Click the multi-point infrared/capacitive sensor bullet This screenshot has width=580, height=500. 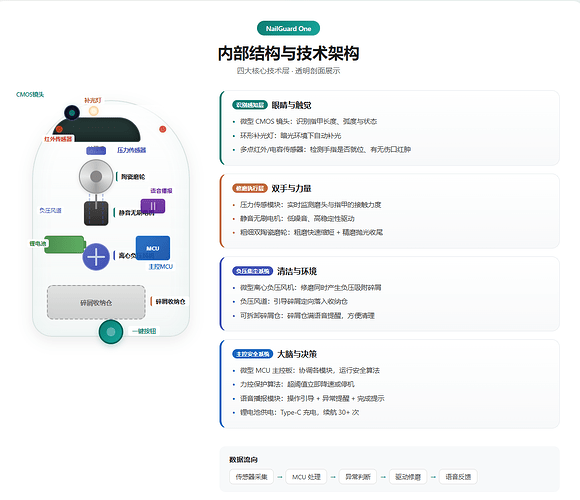pos(325,149)
